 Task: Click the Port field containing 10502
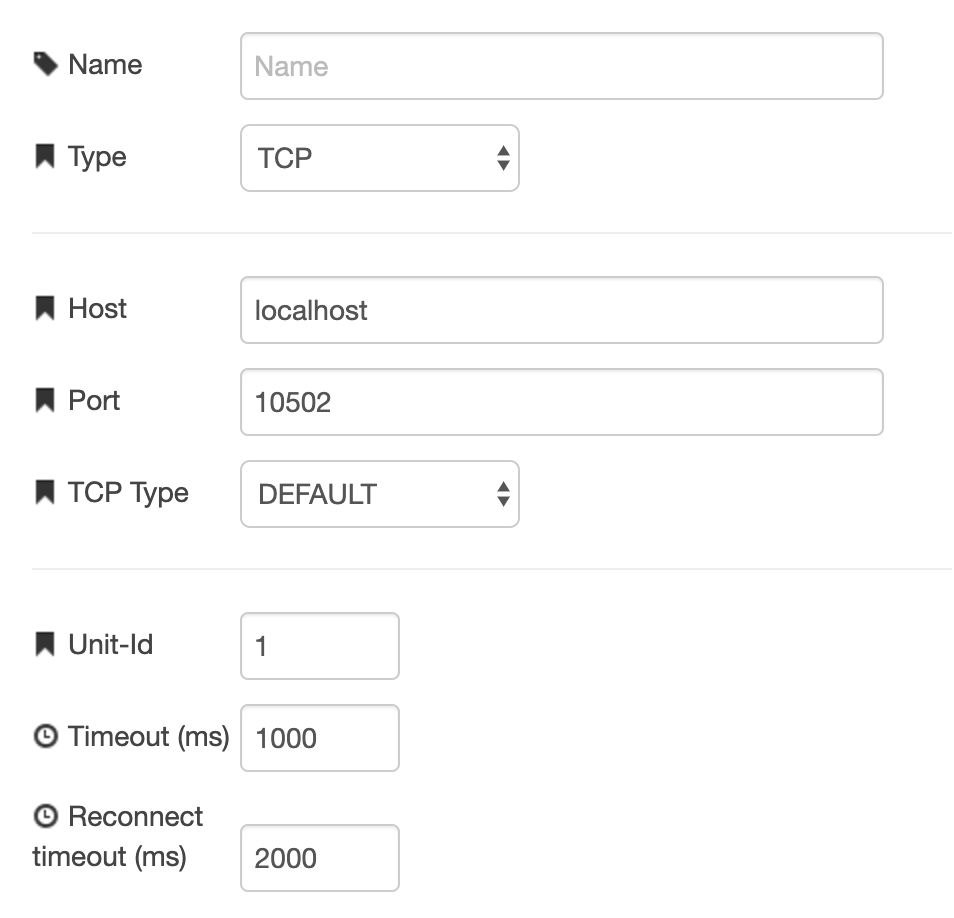click(x=562, y=402)
